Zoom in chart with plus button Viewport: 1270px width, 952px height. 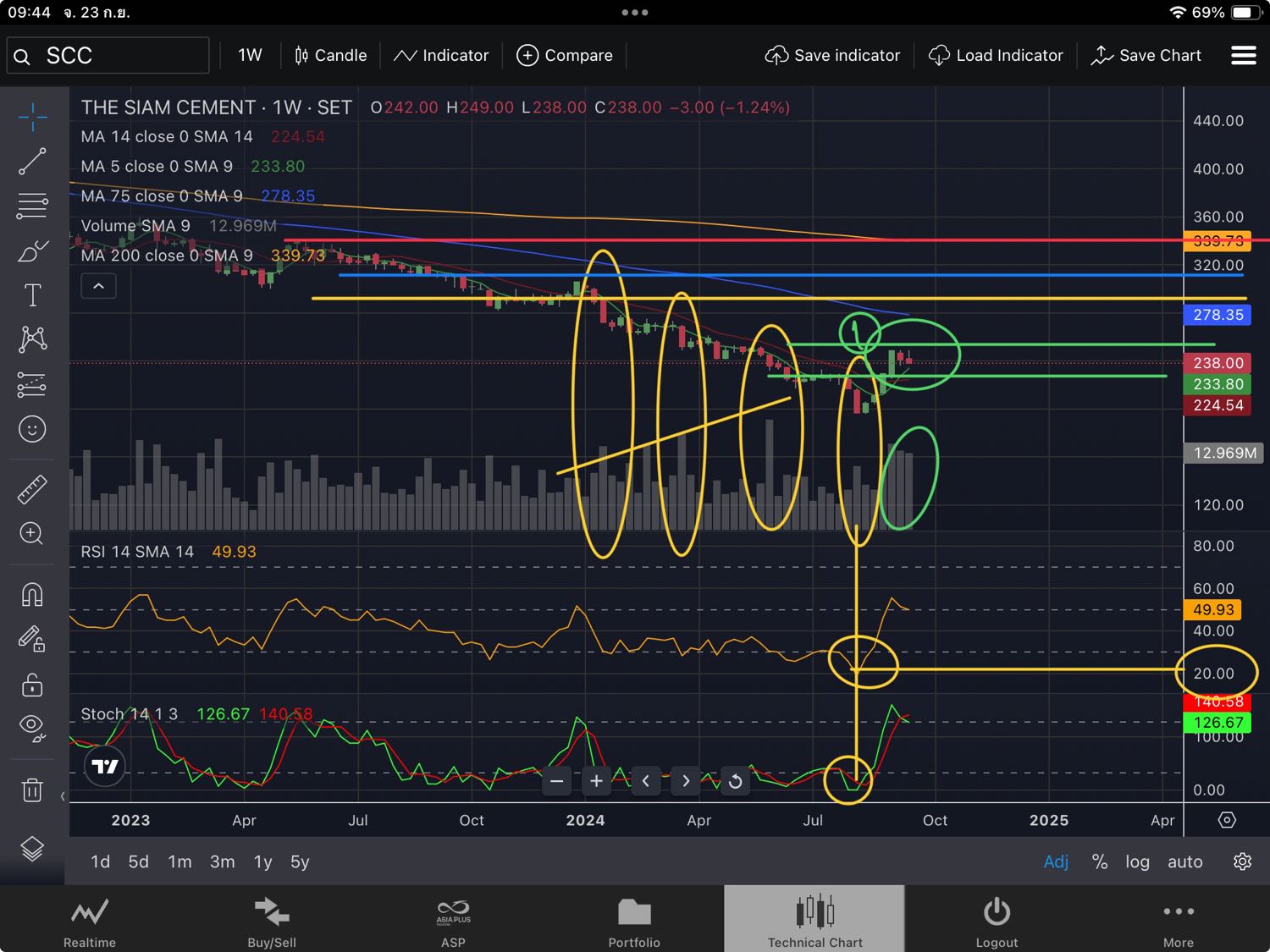[x=596, y=781]
